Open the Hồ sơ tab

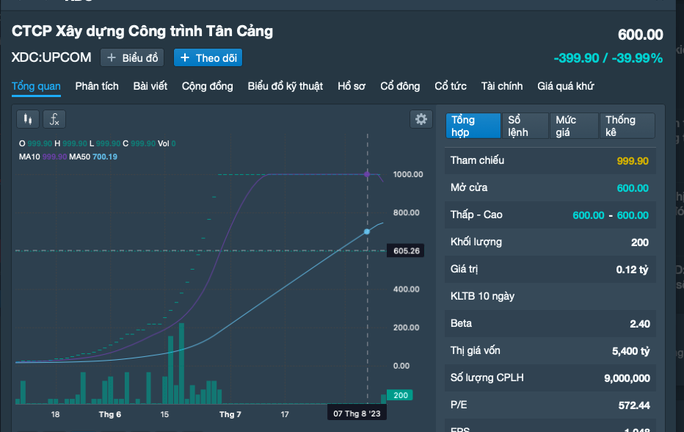[x=352, y=86]
